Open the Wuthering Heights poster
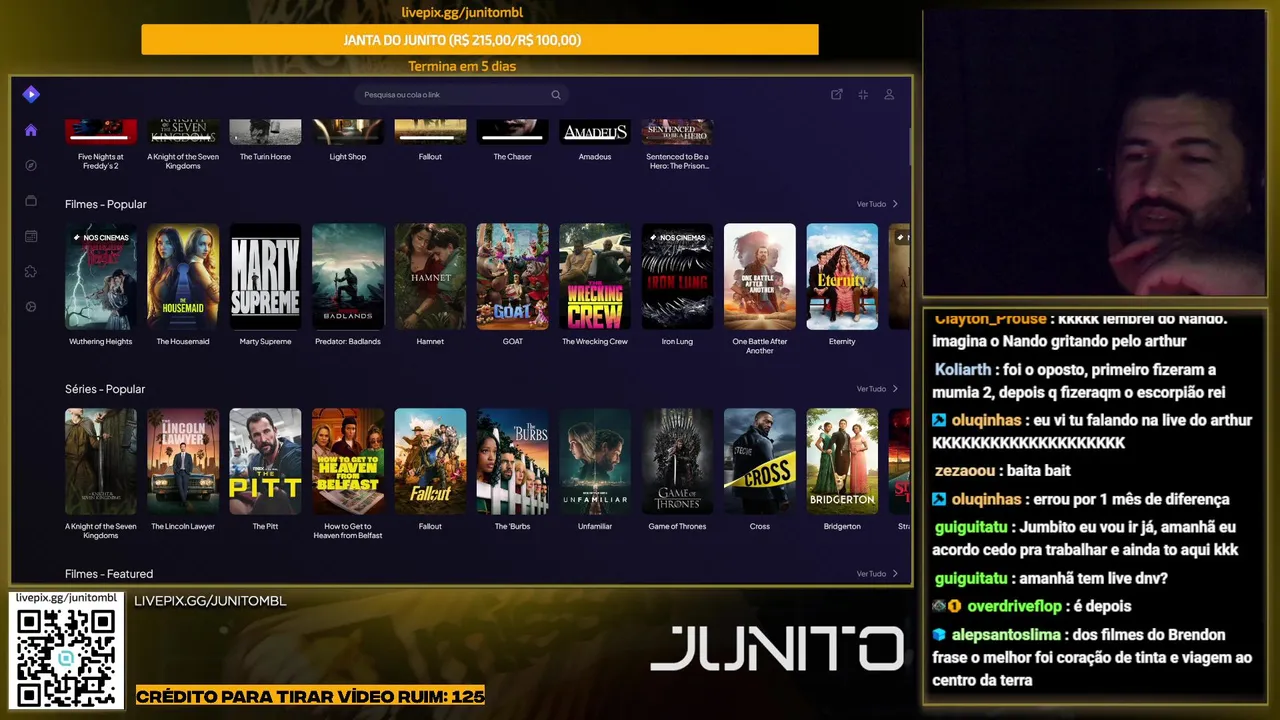This screenshot has width=1280, height=720. coord(101,277)
